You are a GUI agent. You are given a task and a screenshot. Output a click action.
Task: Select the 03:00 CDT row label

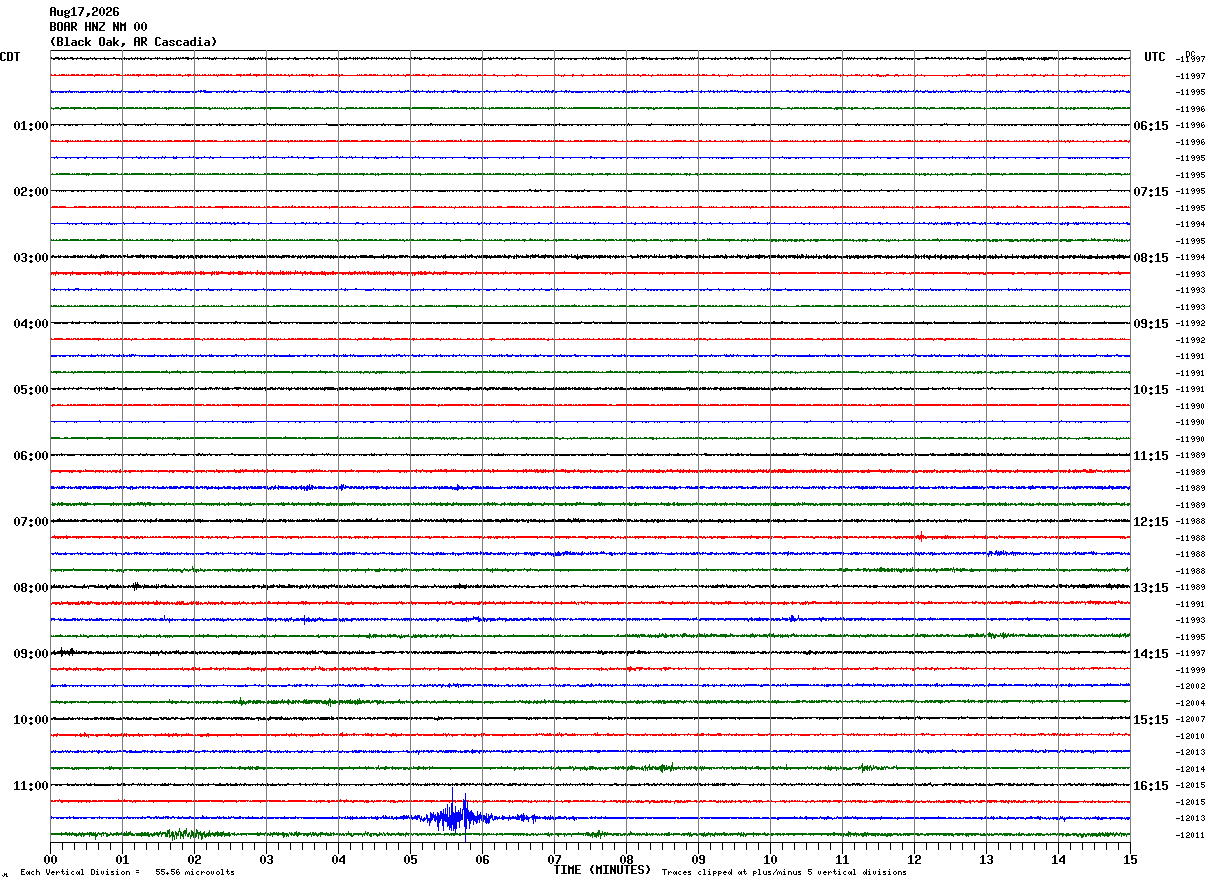pos(30,258)
